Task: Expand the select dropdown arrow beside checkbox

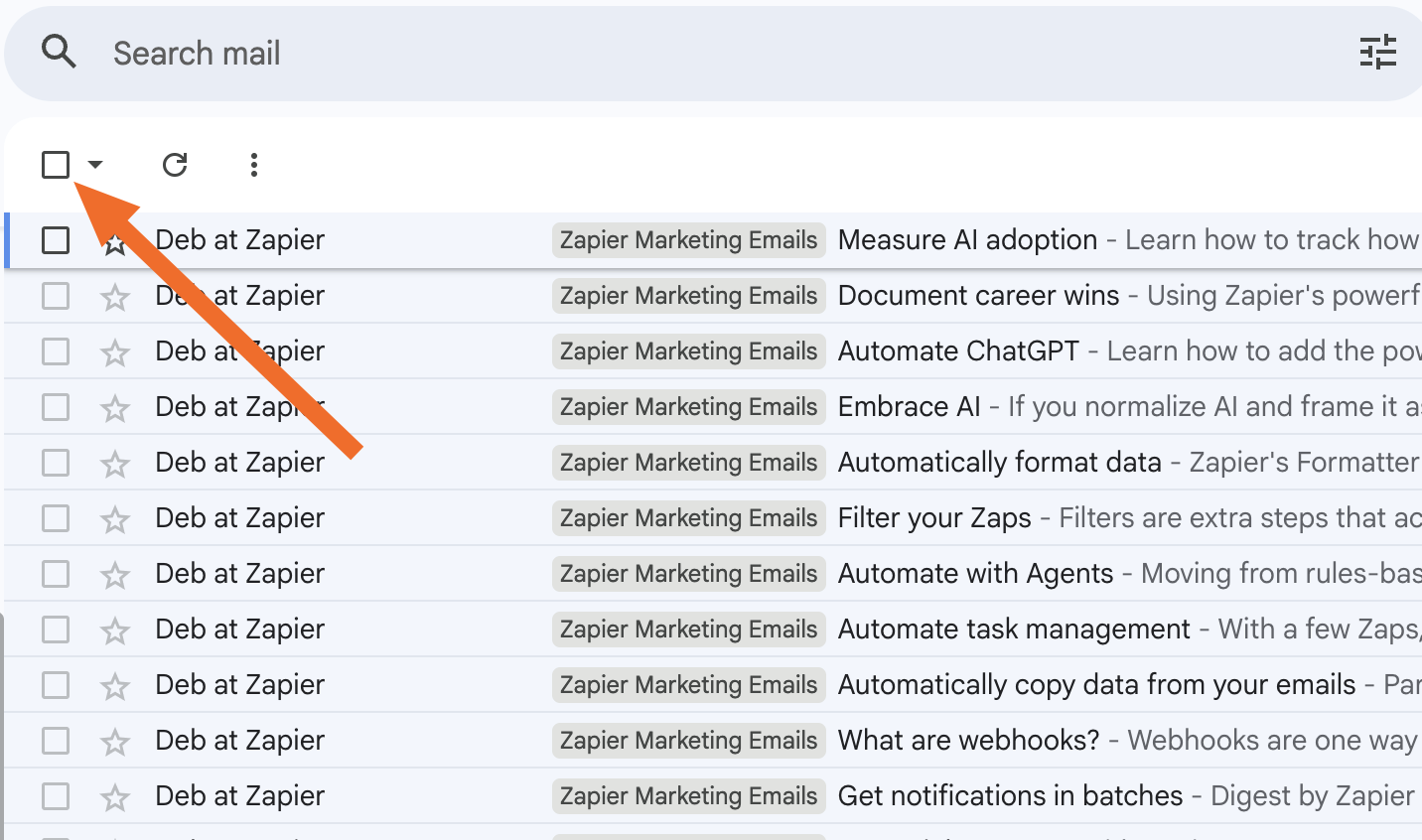Action: pos(95,165)
